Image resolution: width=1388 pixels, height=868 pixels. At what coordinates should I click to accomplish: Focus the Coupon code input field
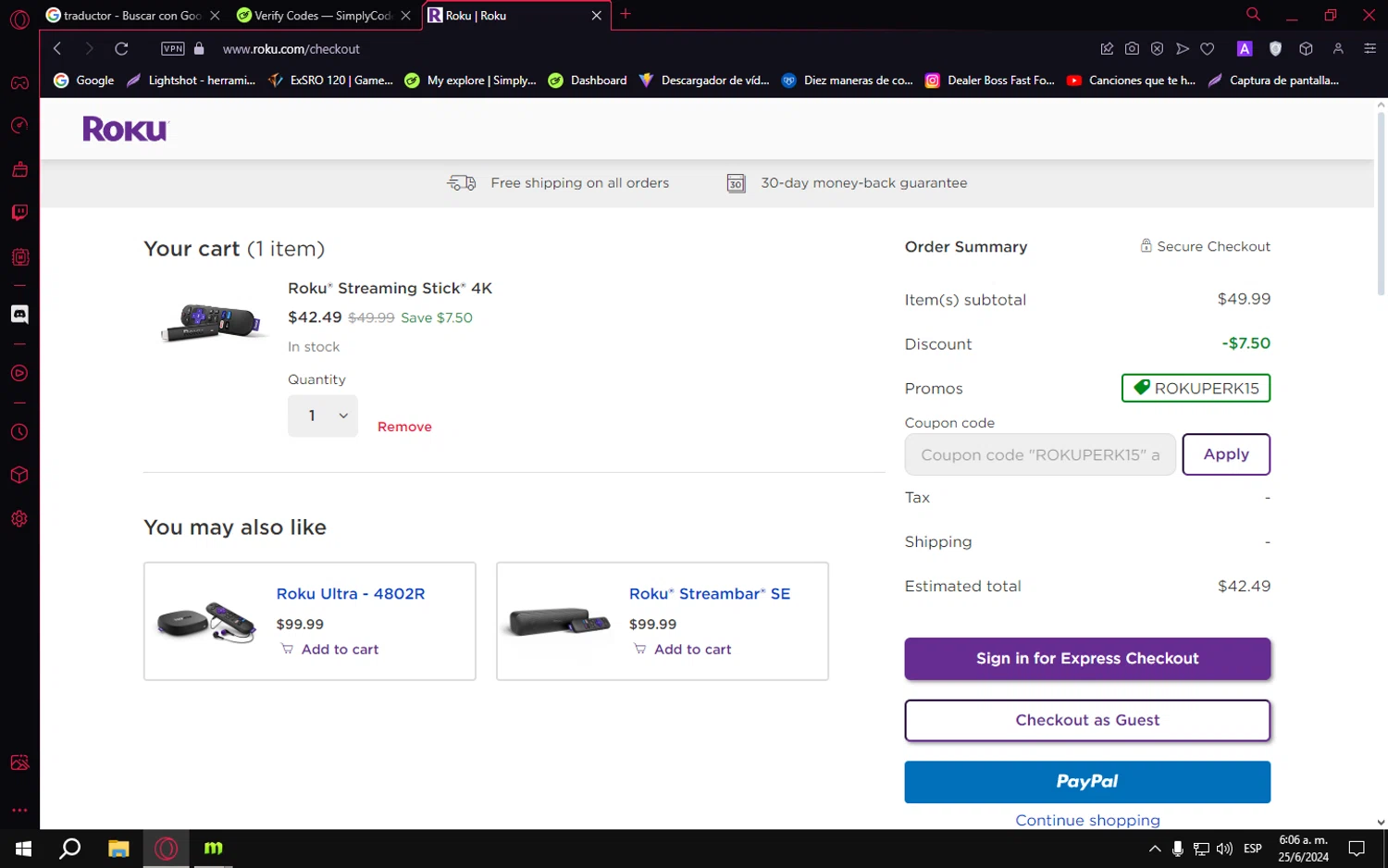pyautogui.click(x=1040, y=454)
